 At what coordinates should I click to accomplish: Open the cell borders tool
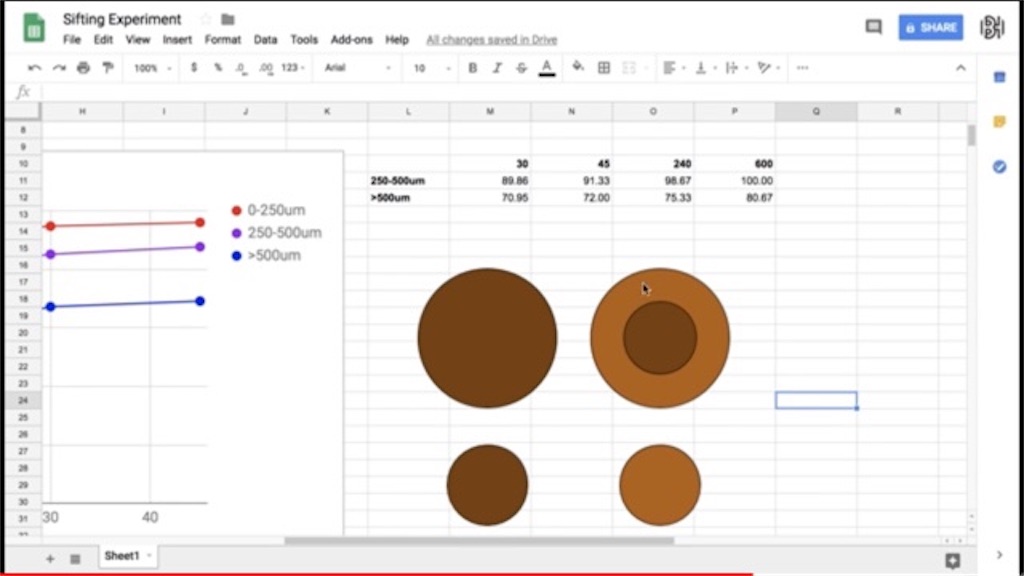click(x=604, y=68)
